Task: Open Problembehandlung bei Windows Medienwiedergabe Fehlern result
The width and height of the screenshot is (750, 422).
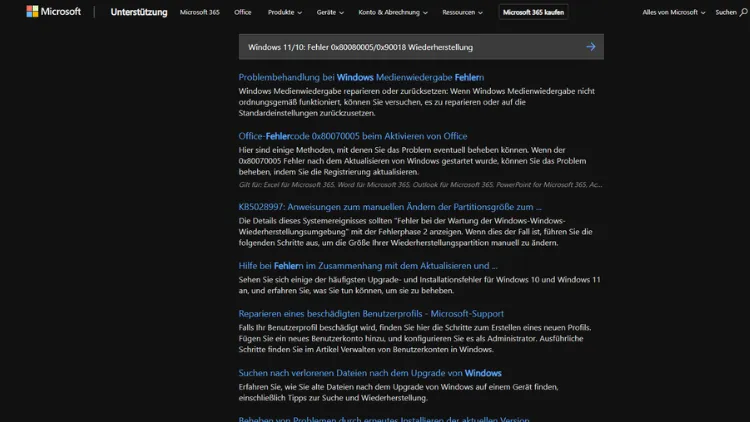Action: [x=361, y=77]
